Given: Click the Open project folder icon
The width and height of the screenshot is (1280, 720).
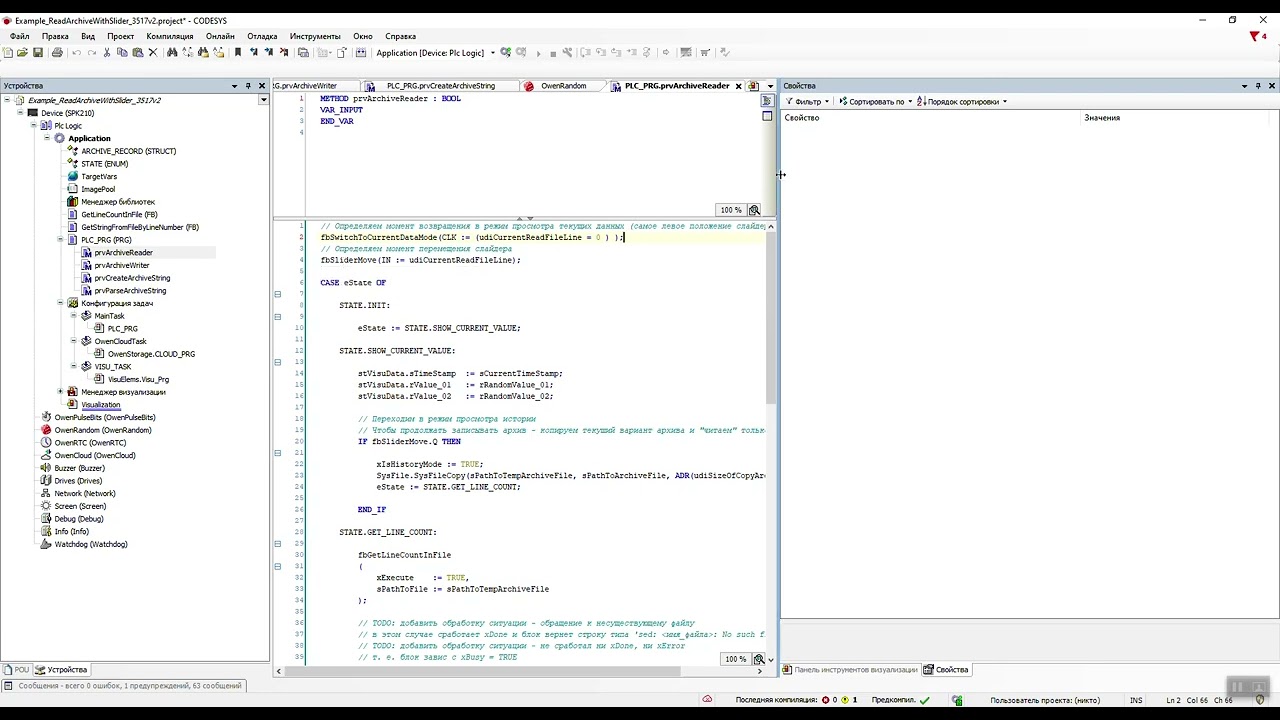Looking at the screenshot, I should 22,52.
